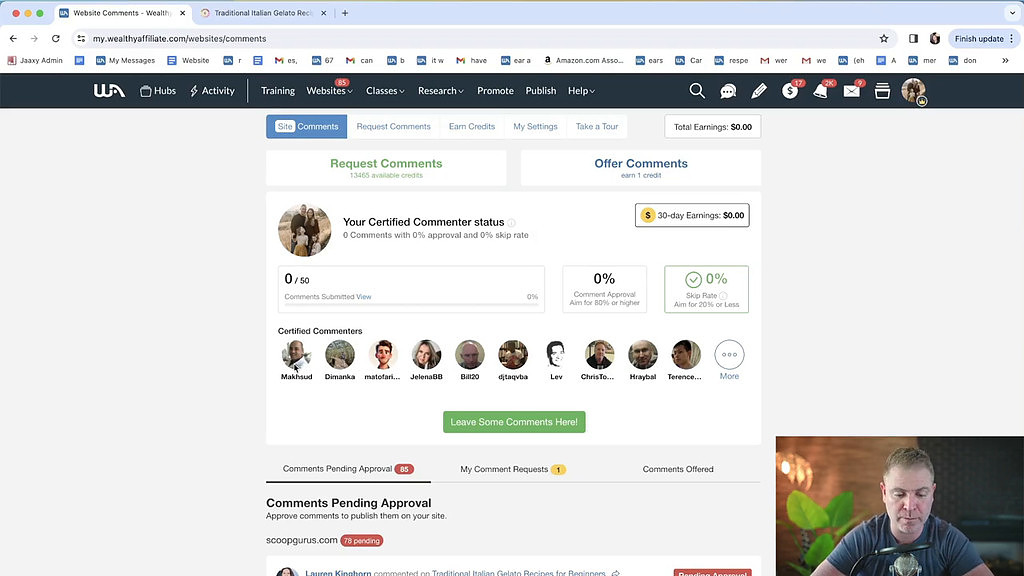
Task: Check inbox using the envelope icon
Action: point(851,90)
